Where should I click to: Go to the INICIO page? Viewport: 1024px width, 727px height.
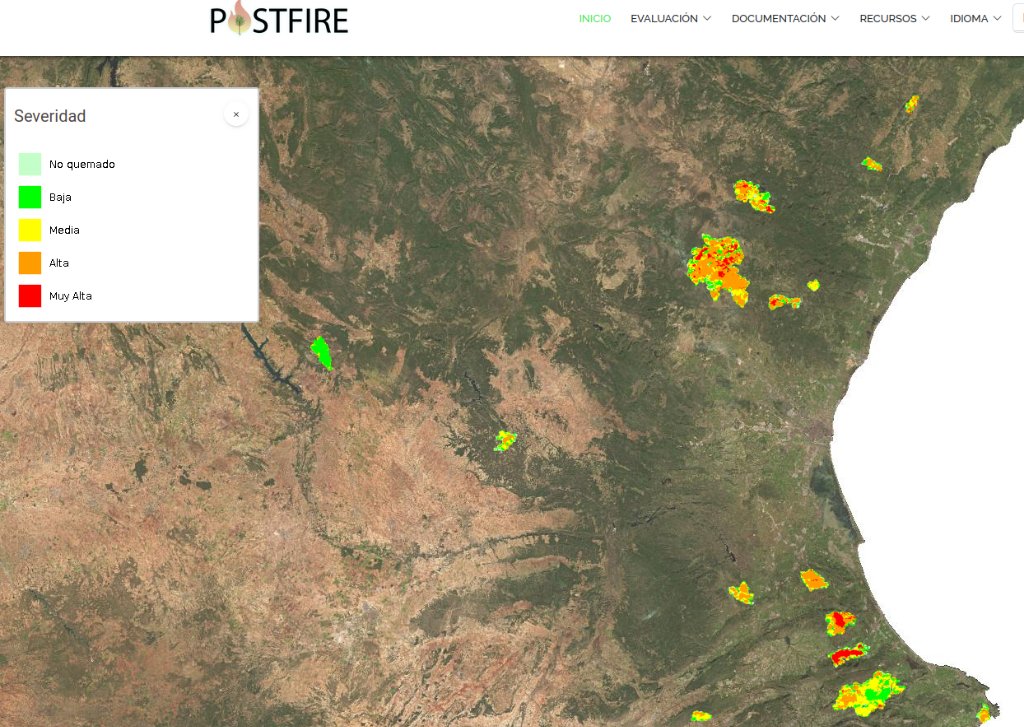[x=594, y=19]
